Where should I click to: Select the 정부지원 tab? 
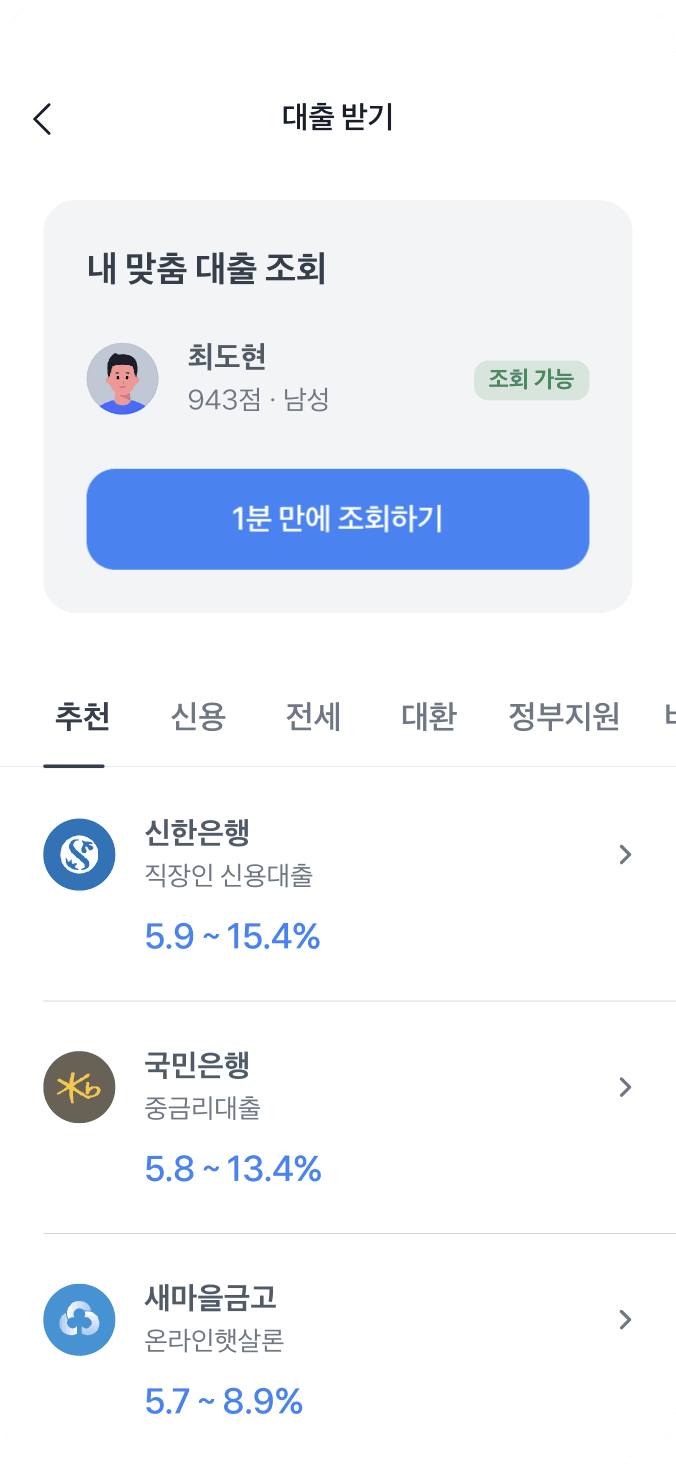tap(564, 717)
